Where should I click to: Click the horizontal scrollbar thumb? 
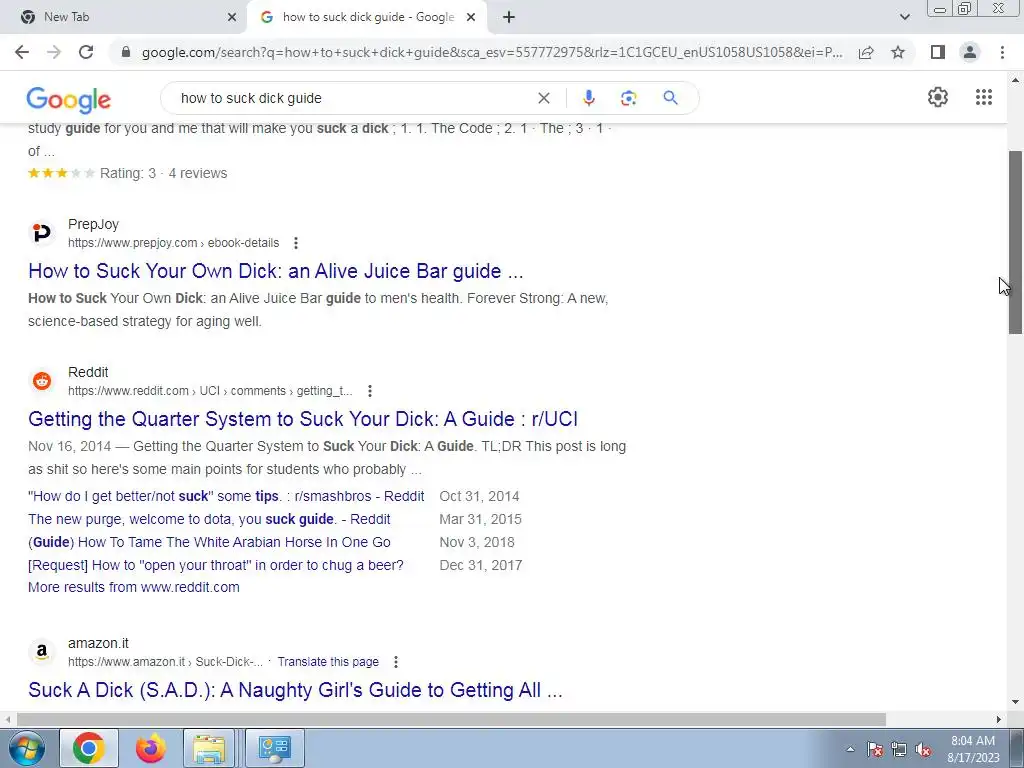(x=451, y=719)
